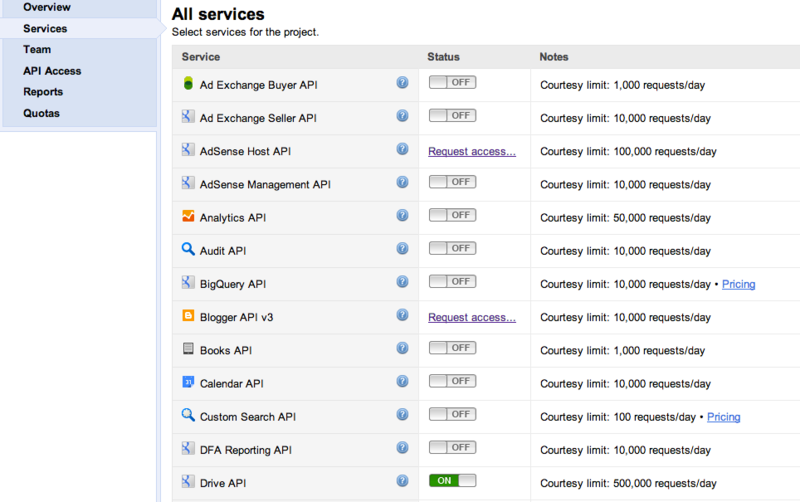This screenshot has height=502, width=800.
Task: Click the Analytics API orange chart icon
Action: point(187,216)
